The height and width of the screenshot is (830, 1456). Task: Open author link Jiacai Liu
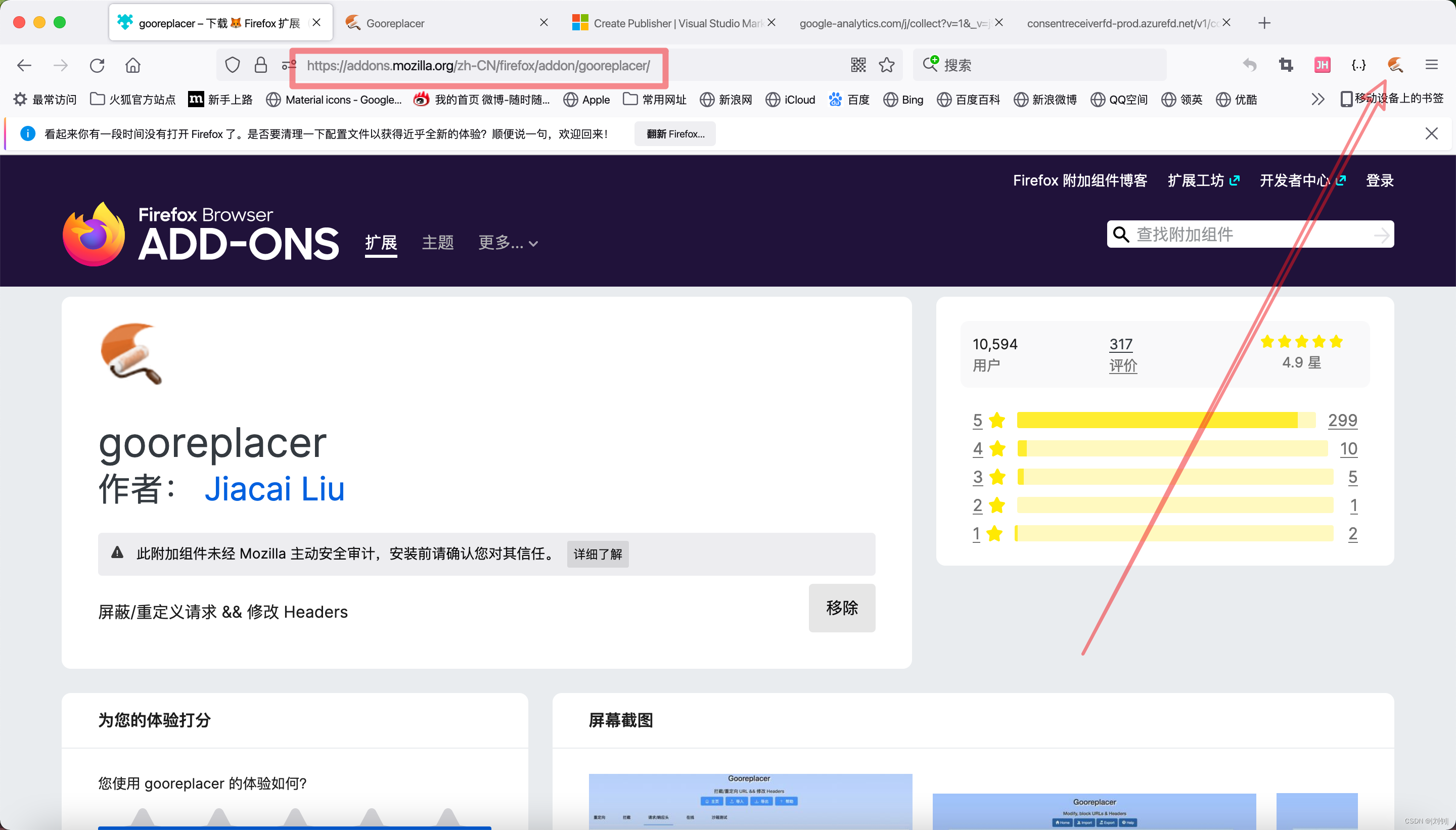tap(274, 488)
